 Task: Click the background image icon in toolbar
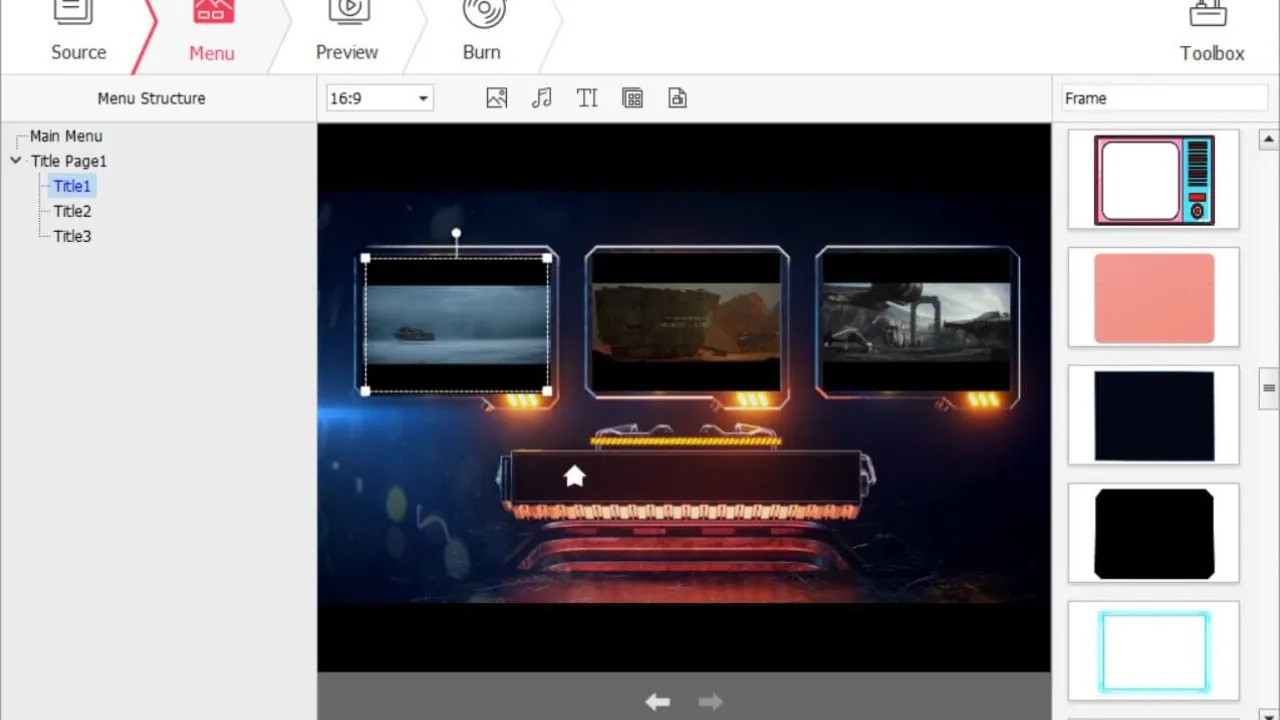497,98
